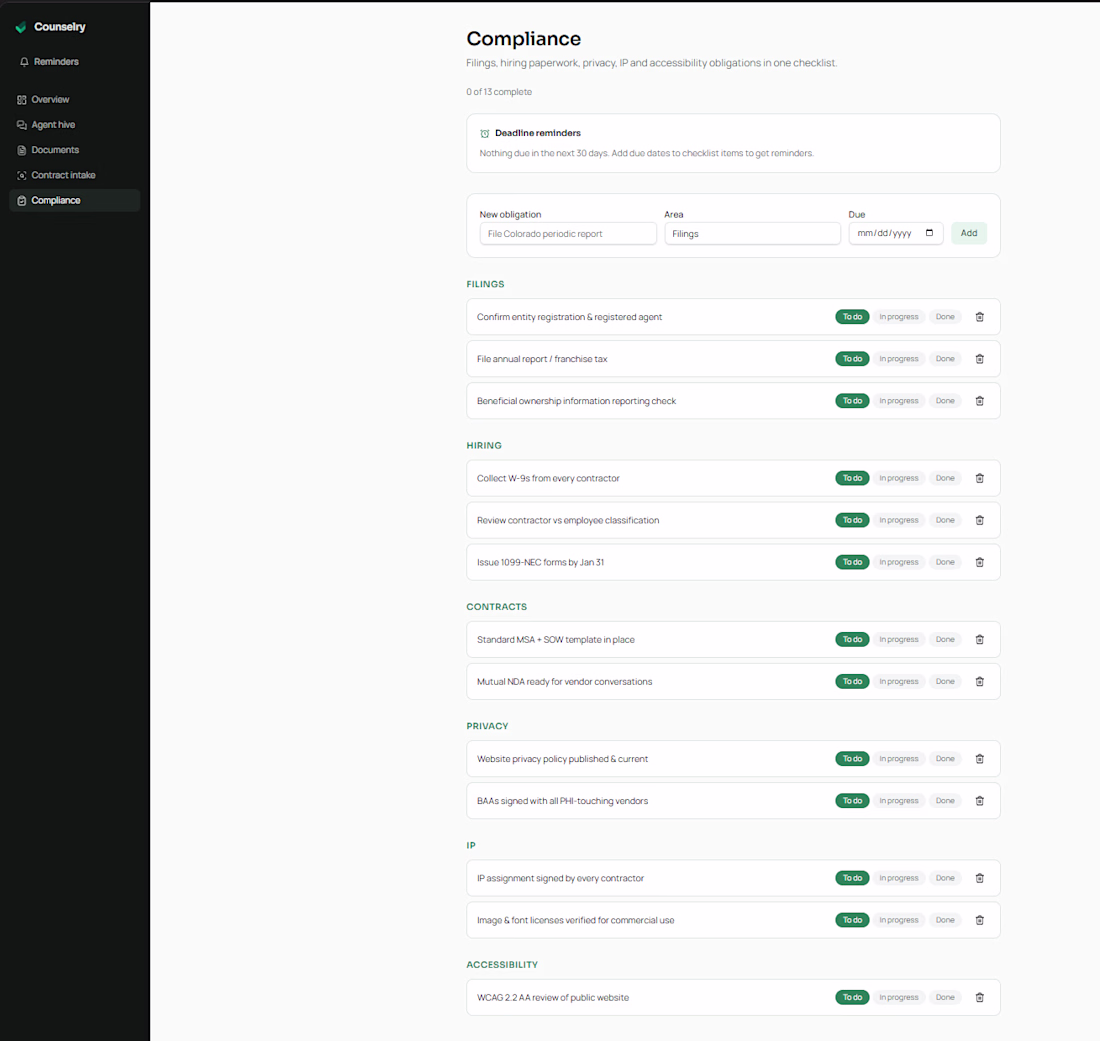Open Contract intake page
Screen dimensions: 1100x1041
click(x=74, y=175)
